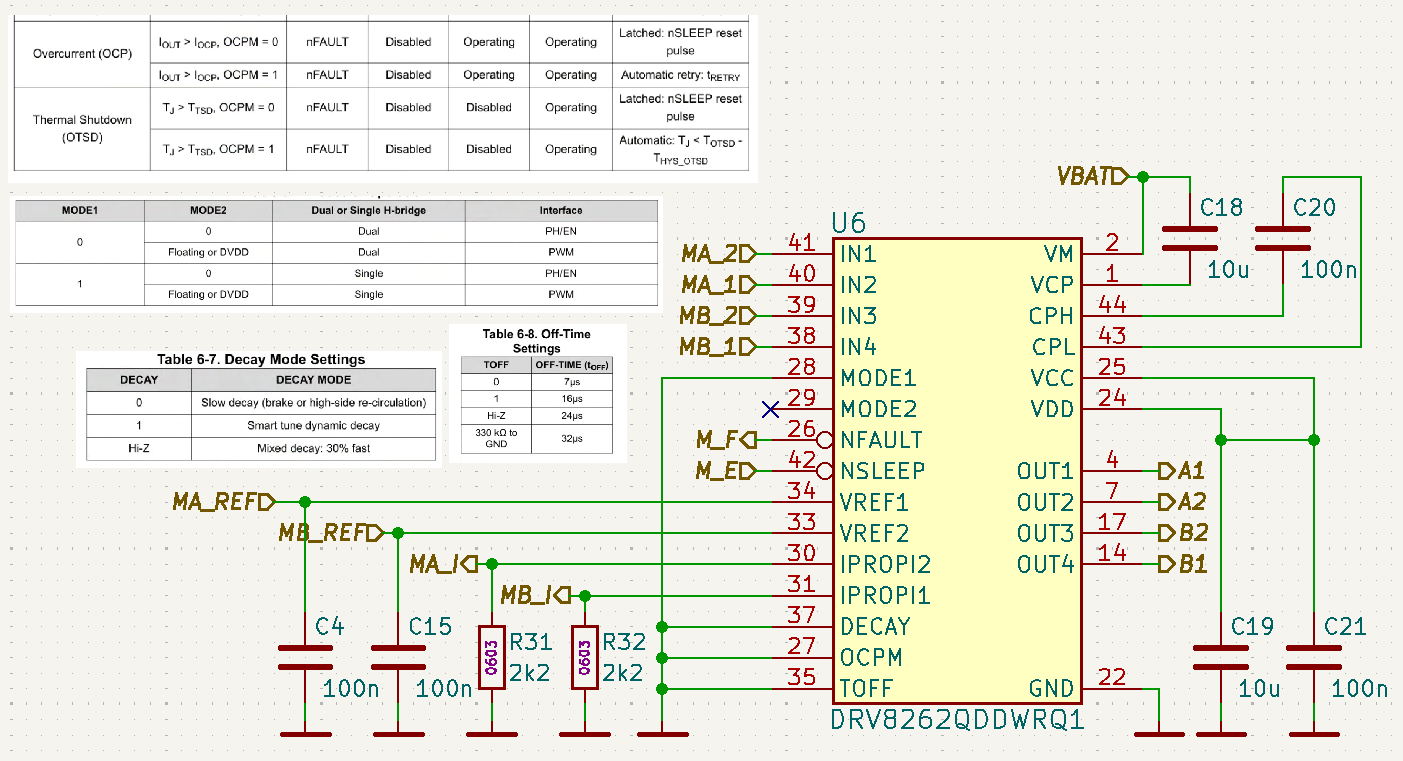The width and height of the screenshot is (1403, 761).
Task: Select the OUT3 pin name
Action: (1046, 532)
